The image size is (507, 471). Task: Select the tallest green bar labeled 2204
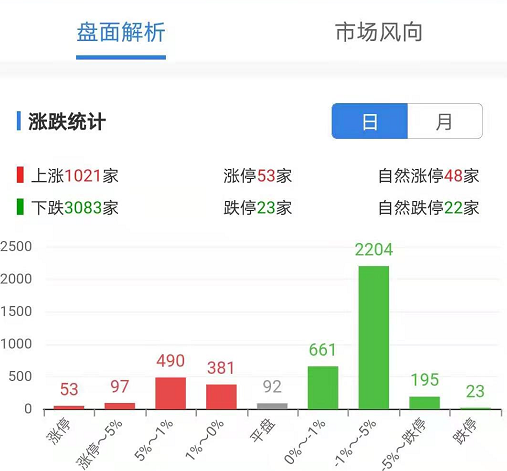374,337
